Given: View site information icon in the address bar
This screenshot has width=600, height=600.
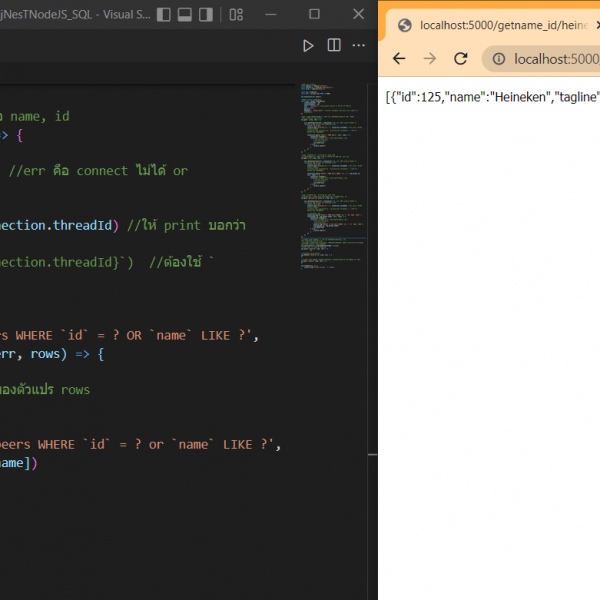Looking at the screenshot, I should 499,59.
